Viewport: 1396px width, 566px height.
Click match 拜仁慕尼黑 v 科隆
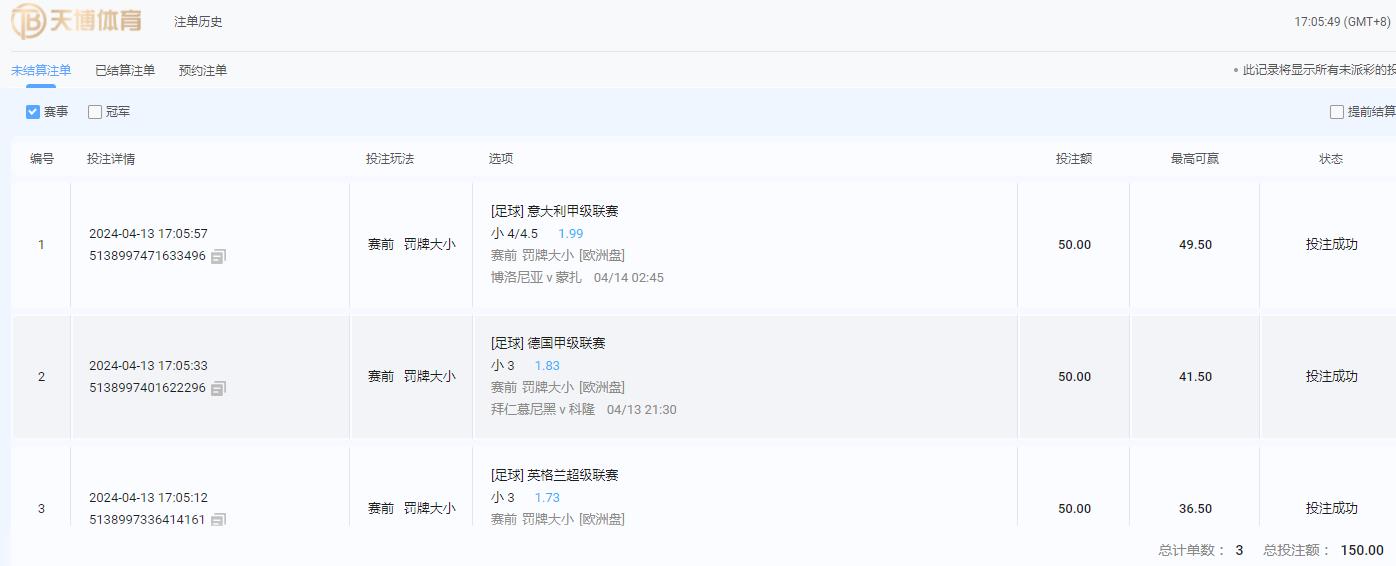click(543, 409)
